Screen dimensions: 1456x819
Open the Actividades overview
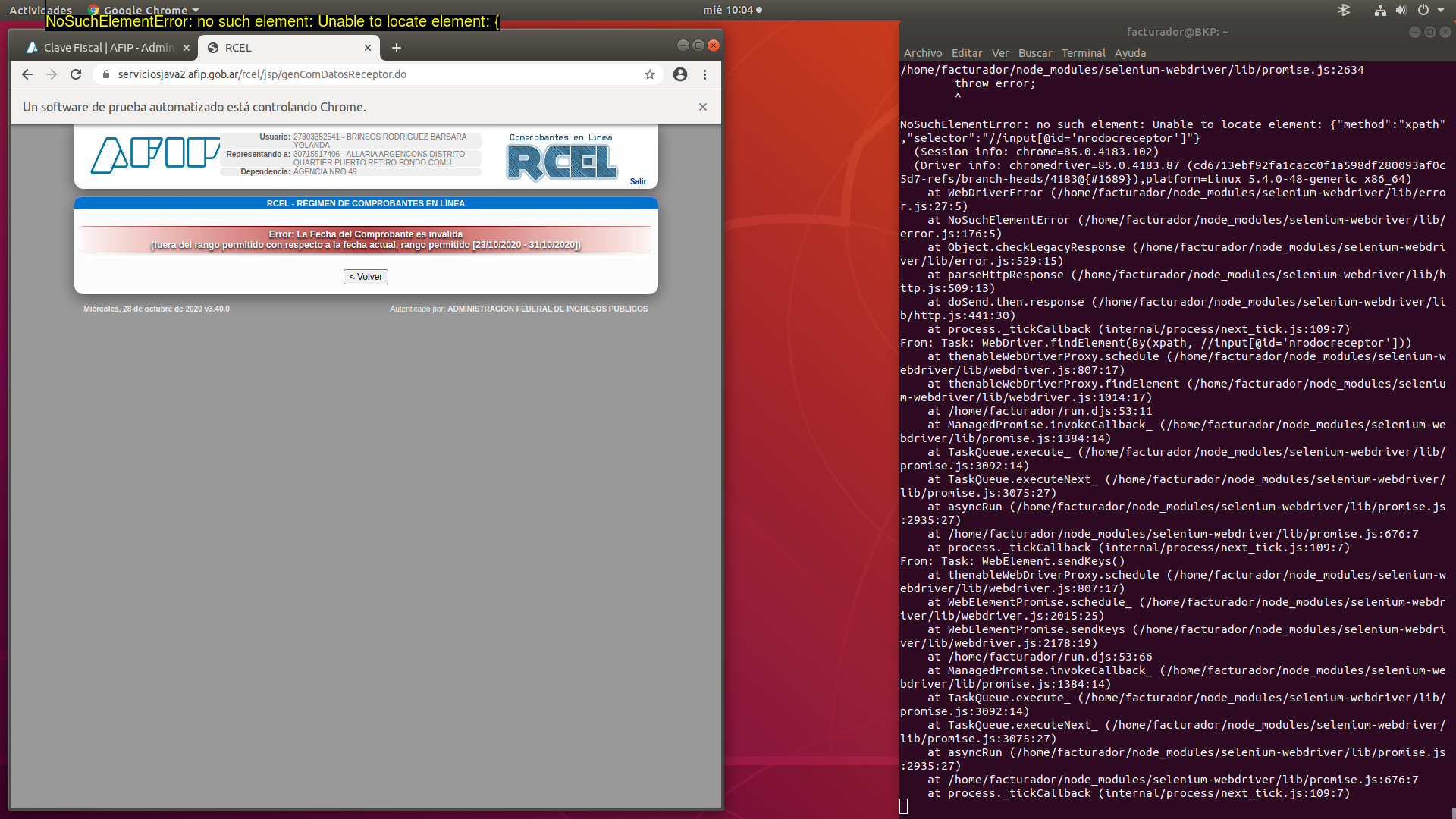click(x=40, y=10)
